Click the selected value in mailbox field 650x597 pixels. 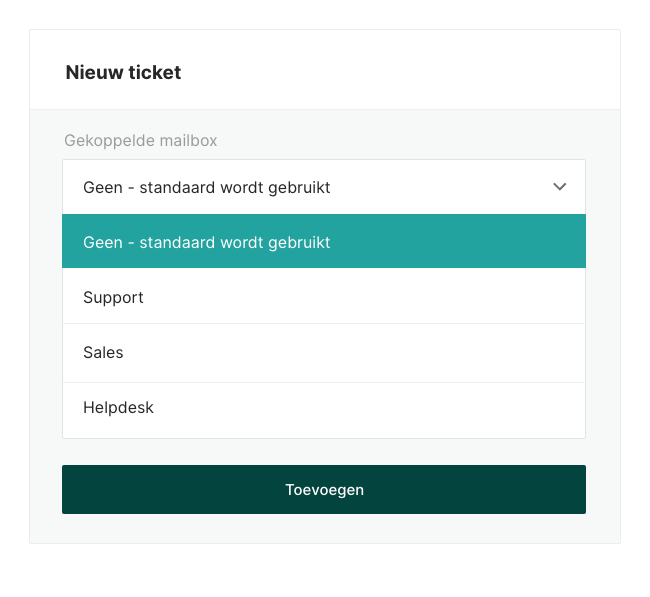(x=207, y=187)
